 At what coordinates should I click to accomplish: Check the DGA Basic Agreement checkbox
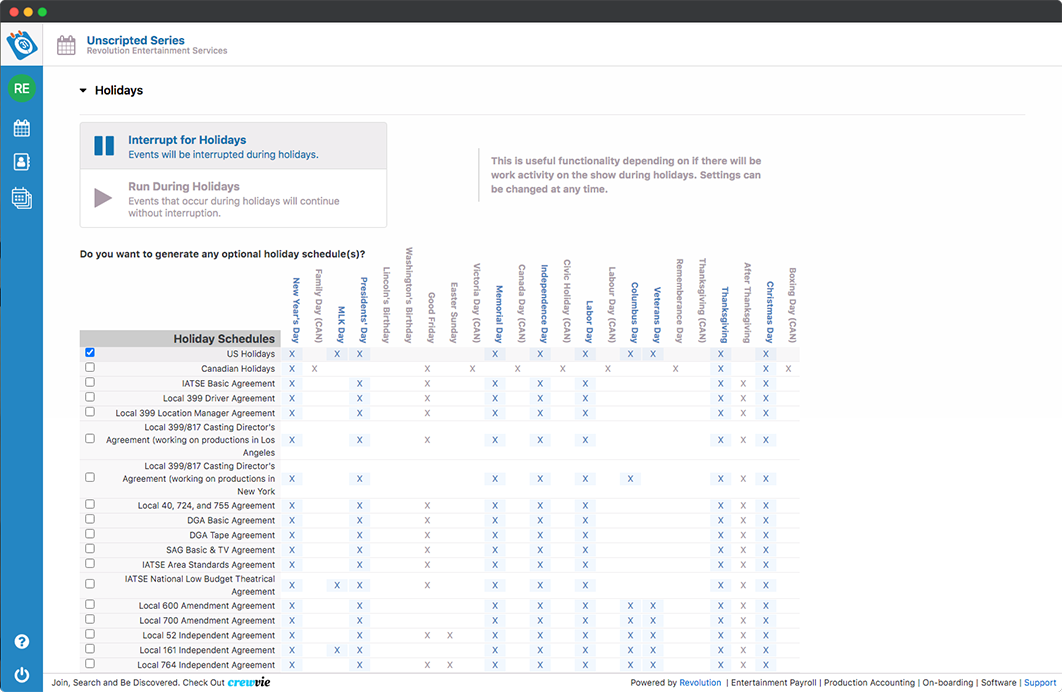[x=90, y=519]
